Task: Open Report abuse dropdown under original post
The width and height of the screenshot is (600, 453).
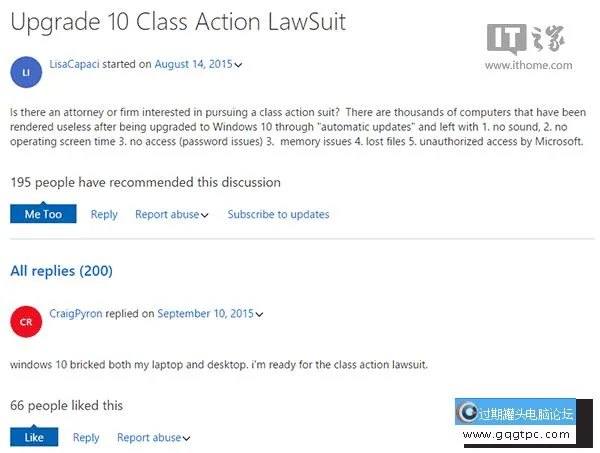Action: 172,214
